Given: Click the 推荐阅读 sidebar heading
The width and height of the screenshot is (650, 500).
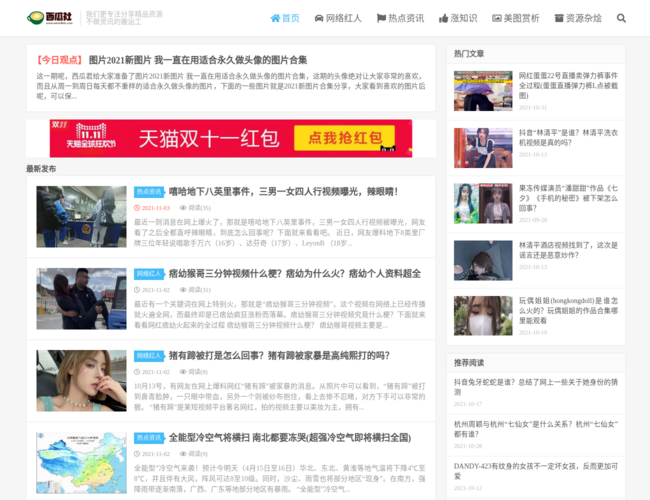Looking at the screenshot, I should (469, 363).
